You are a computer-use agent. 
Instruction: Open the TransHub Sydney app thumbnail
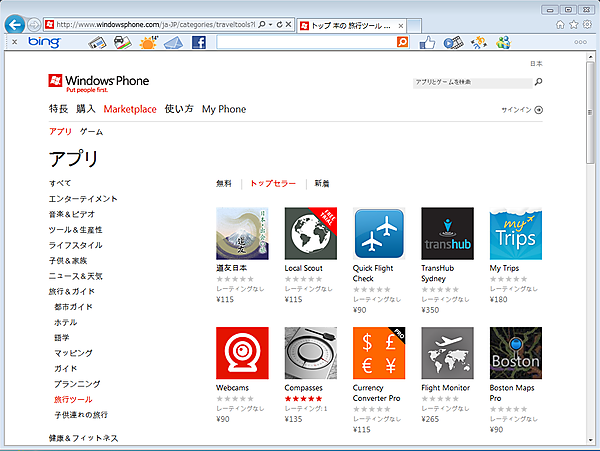point(447,234)
